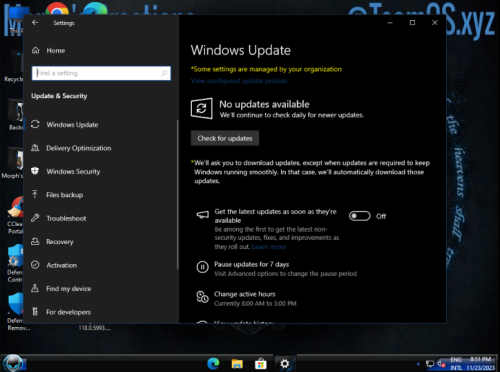The image size is (500, 372).
Task: Click the Settings back arrow icon
Action: point(35,23)
